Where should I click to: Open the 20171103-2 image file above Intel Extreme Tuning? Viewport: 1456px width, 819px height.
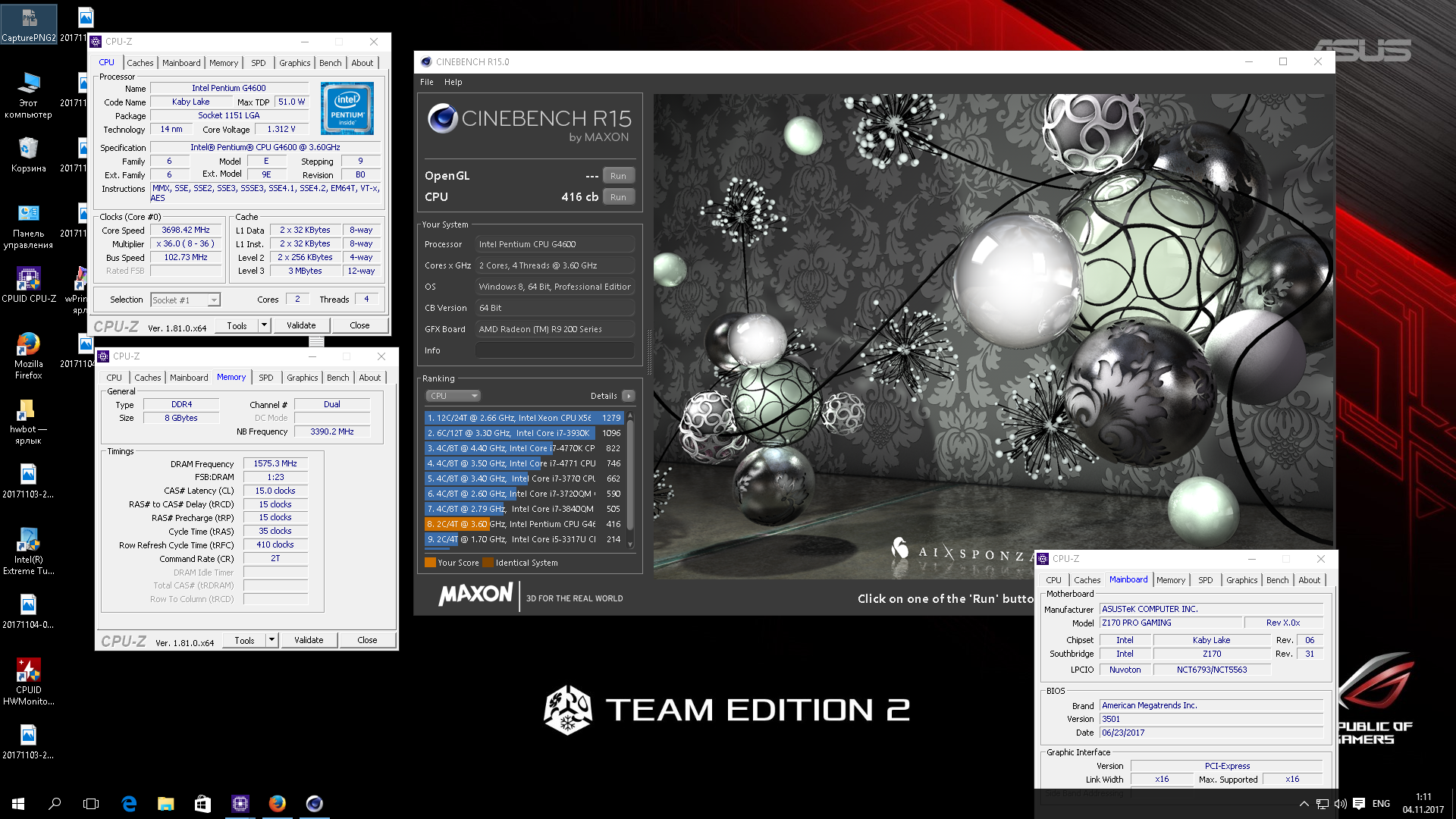28,482
